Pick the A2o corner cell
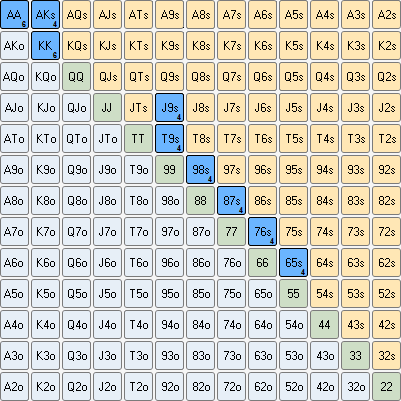The image size is (401, 401). coord(14,386)
